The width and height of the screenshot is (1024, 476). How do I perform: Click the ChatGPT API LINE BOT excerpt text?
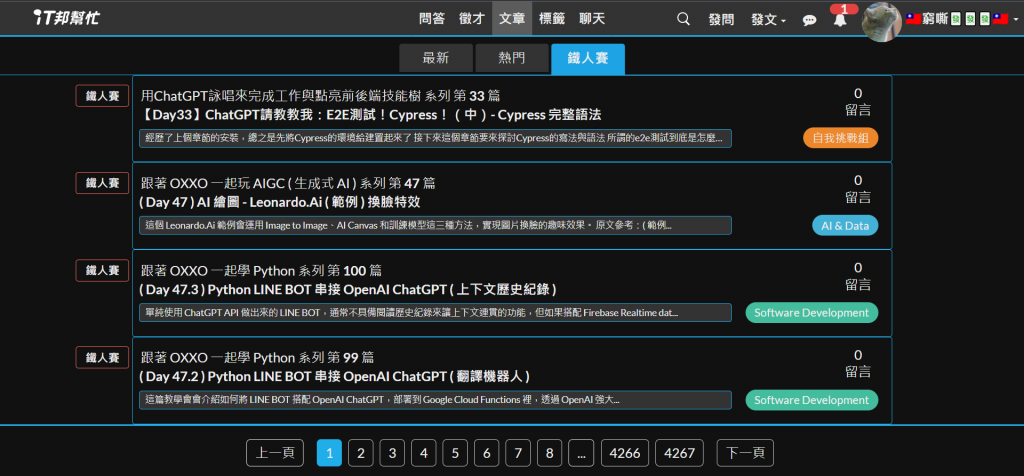(x=435, y=313)
